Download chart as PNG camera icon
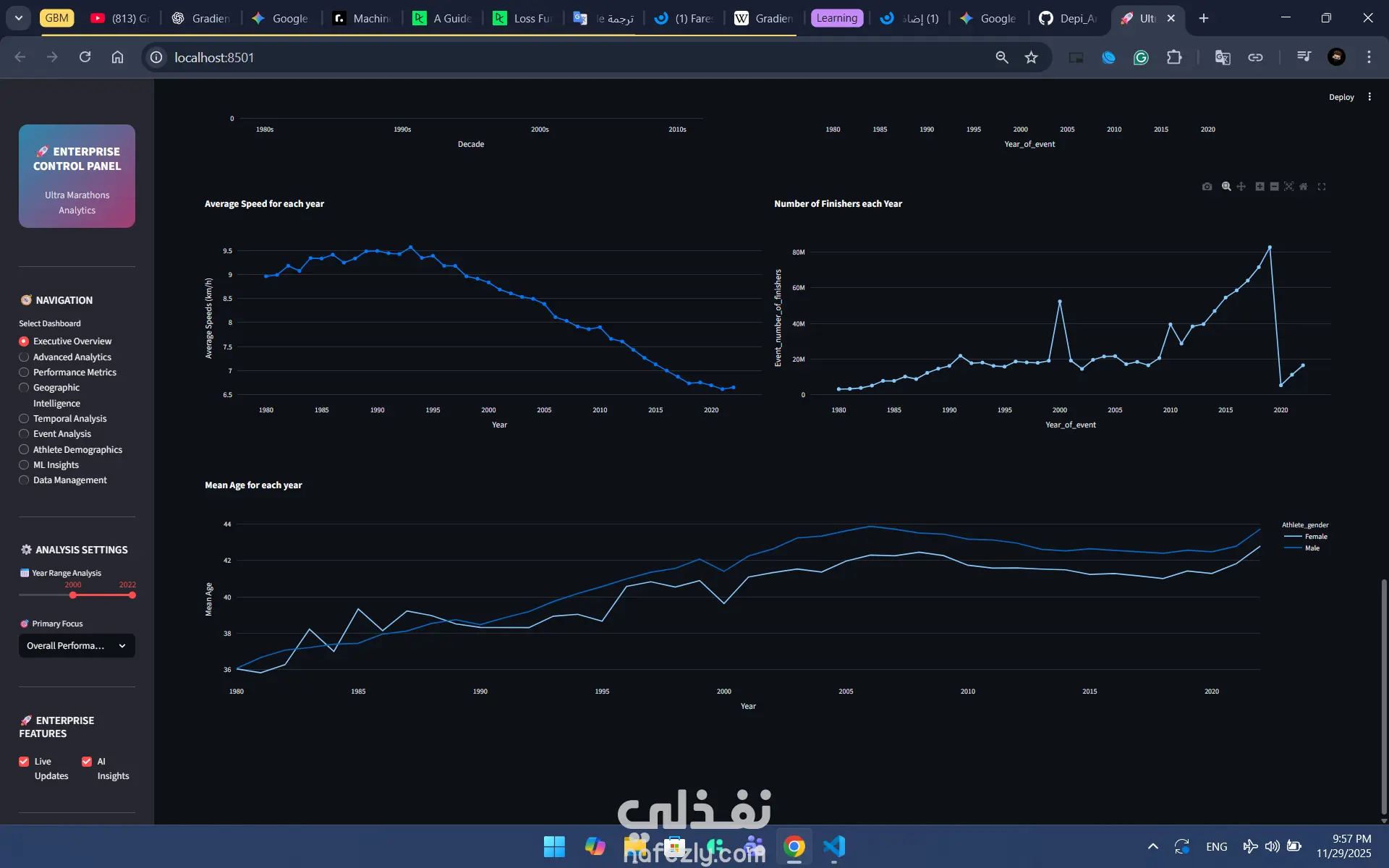 pos(1207,187)
